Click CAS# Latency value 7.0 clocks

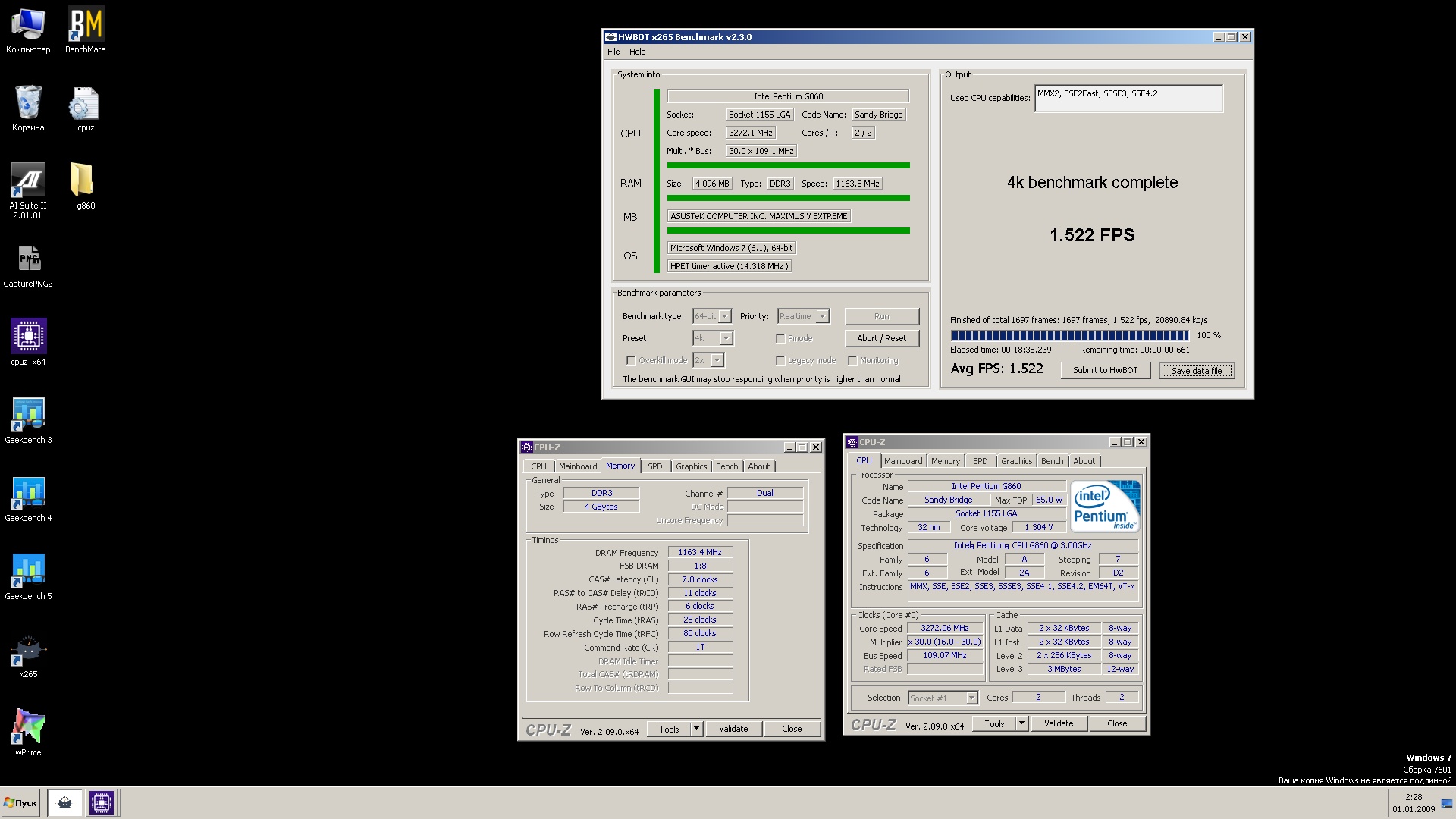(x=700, y=579)
